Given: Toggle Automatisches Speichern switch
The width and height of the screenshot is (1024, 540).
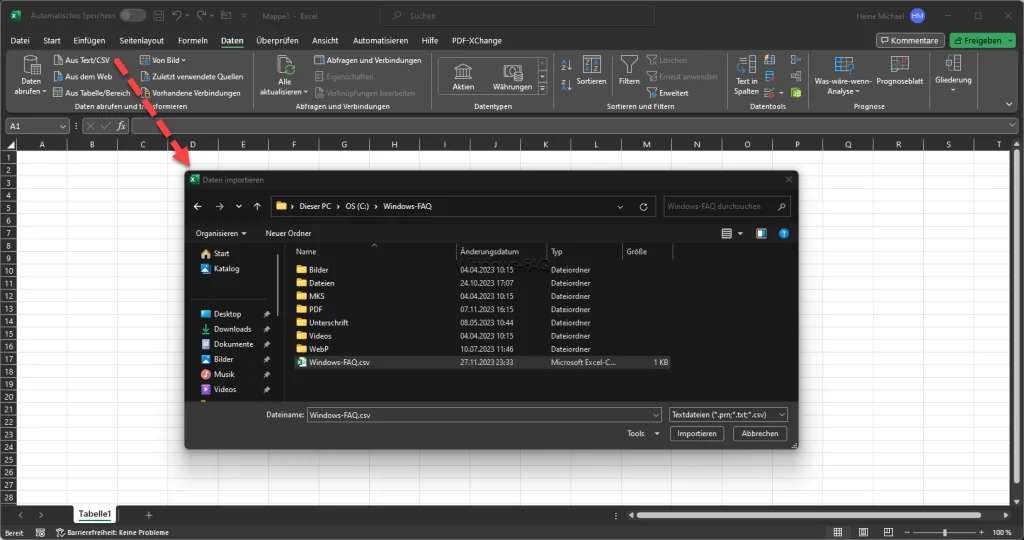Looking at the screenshot, I should tap(133, 15).
